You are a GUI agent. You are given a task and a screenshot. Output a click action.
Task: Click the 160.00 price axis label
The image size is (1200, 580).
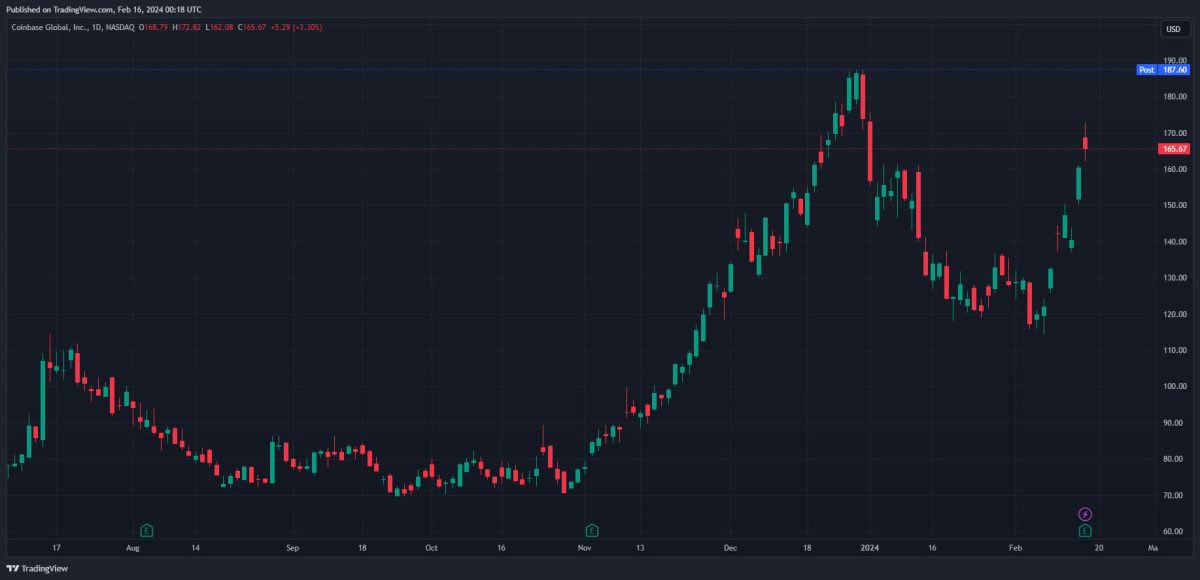point(1174,169)
